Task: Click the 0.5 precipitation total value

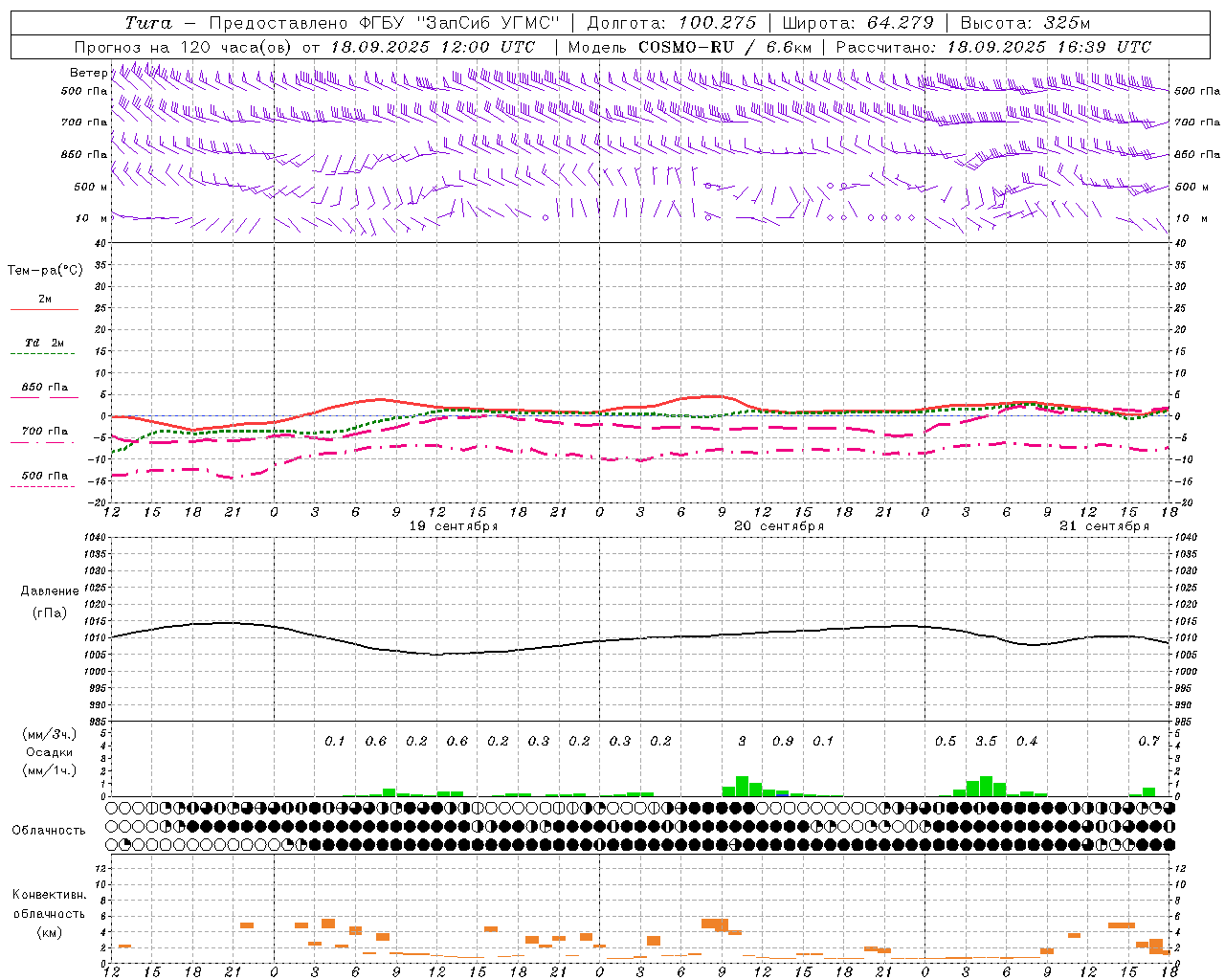Action: tap(946, 742)
